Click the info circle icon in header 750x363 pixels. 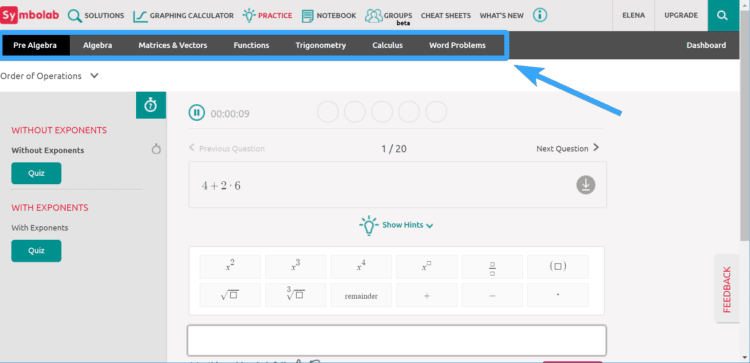540,15
